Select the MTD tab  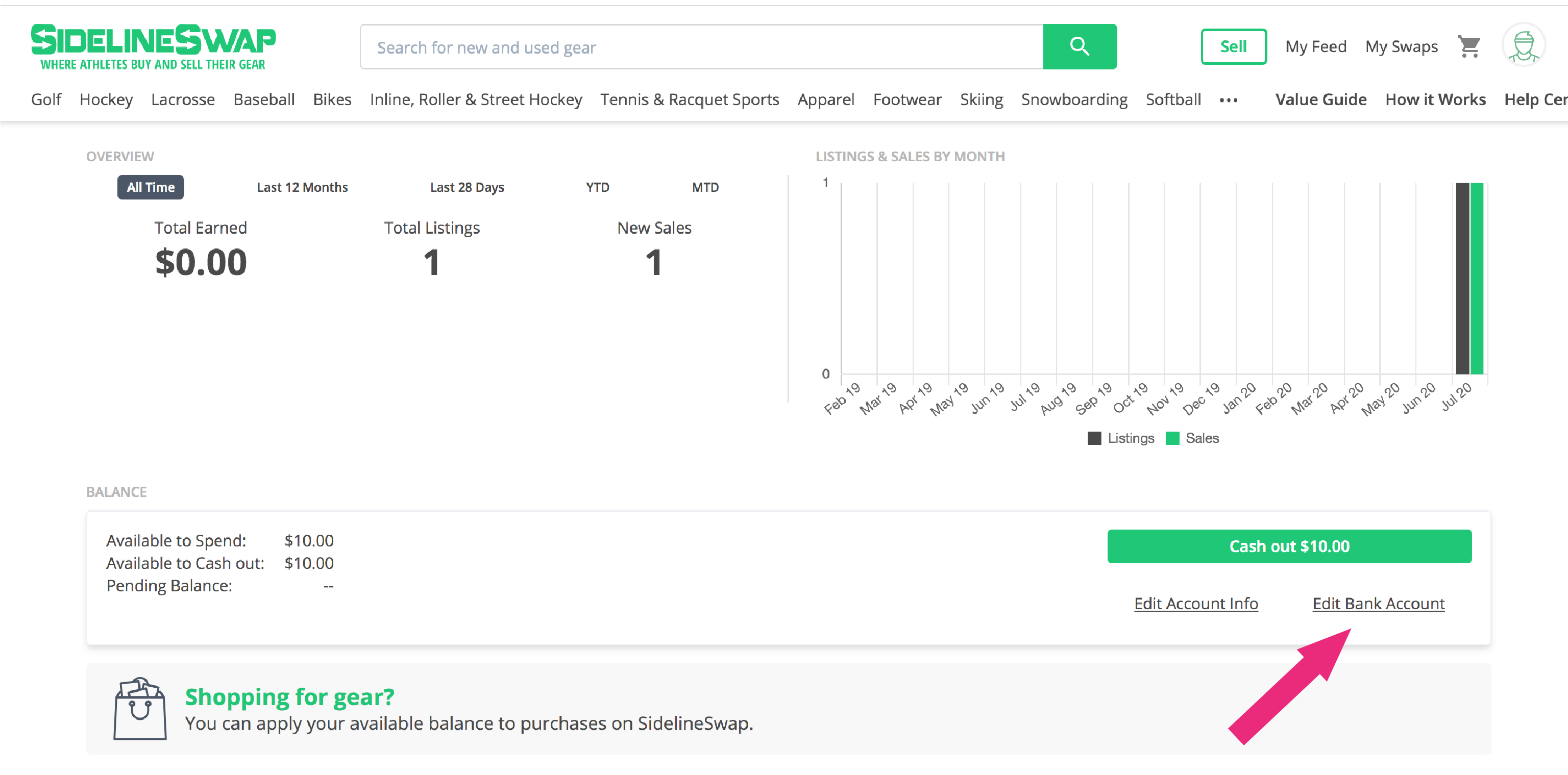pos(705,187)
